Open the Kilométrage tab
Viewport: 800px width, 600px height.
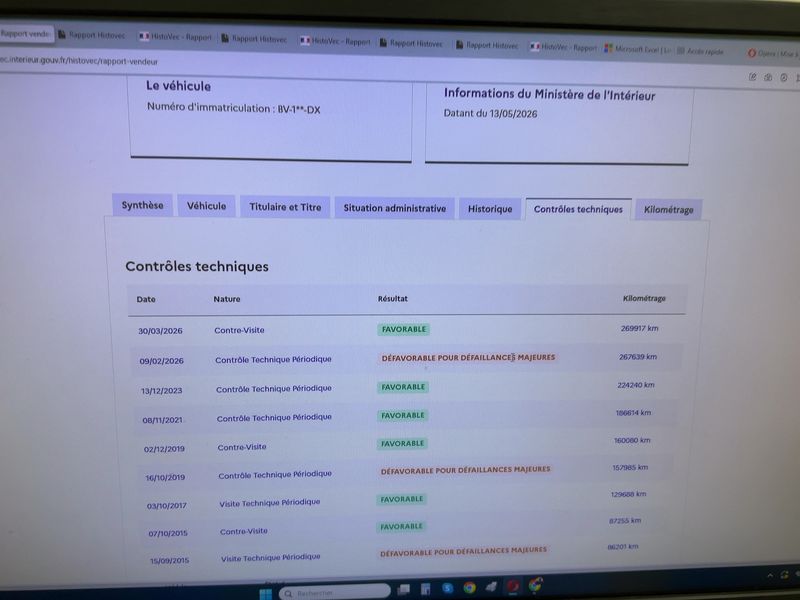point(668,210)
